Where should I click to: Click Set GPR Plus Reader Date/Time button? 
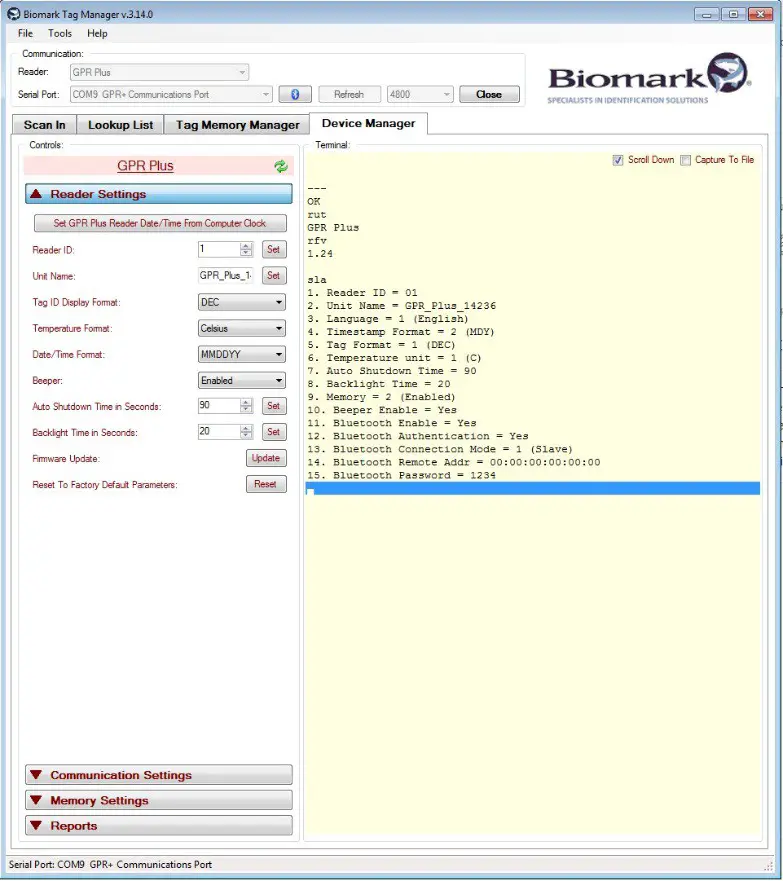[160, 223]
